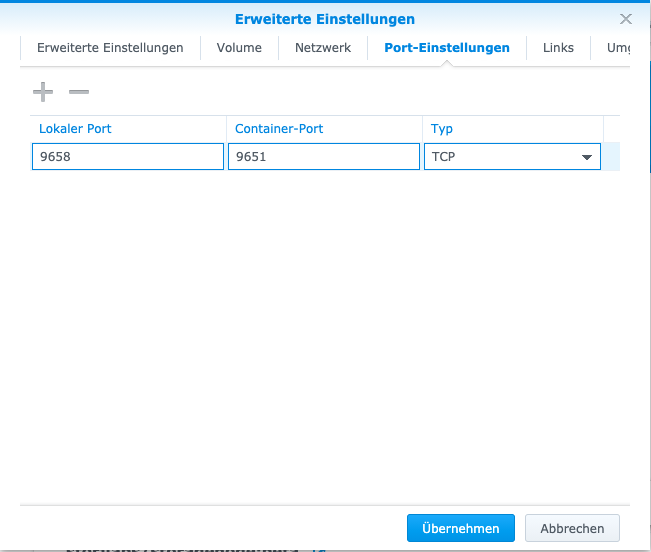Edit the Container-Port field 9651
This screenshot has width=651, height=552.
coord(324,156)
